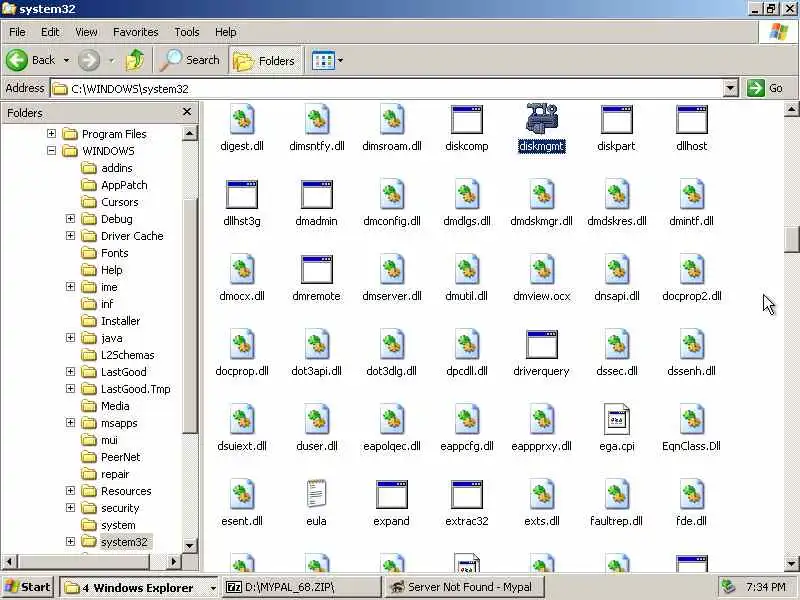Open the address bar dropdown list
Viewport: 800px width, 600px height.
click(x=730, y=88)
